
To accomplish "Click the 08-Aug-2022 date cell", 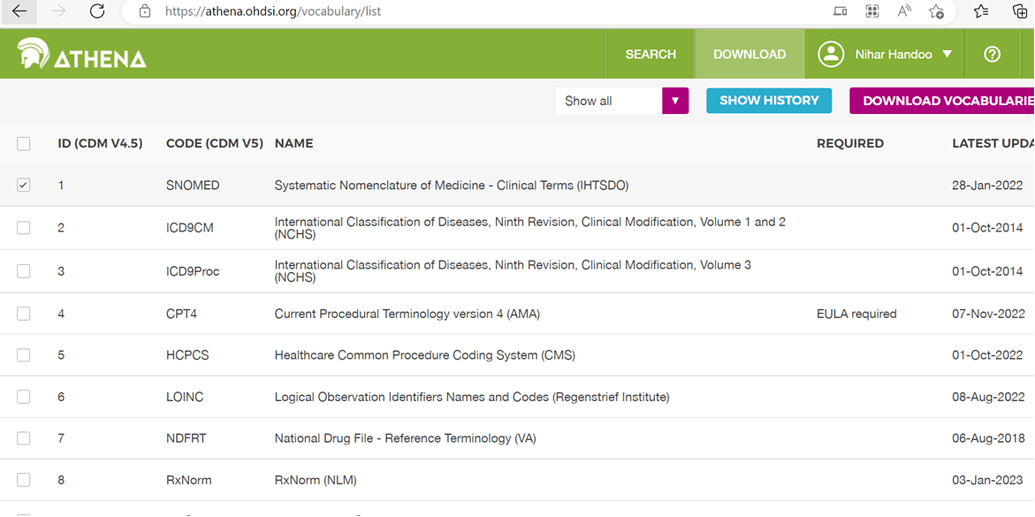I will point(988,397).
